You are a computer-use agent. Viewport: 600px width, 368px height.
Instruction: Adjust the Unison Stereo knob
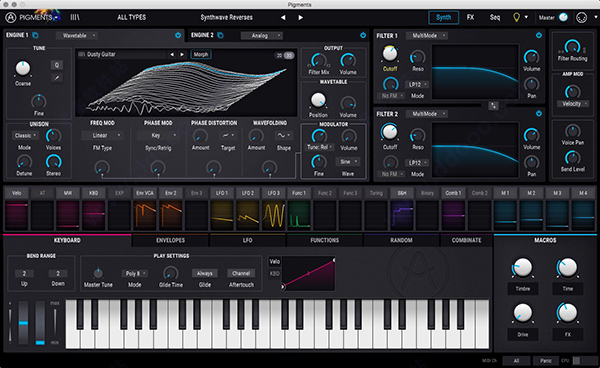[x=54, y=162]
